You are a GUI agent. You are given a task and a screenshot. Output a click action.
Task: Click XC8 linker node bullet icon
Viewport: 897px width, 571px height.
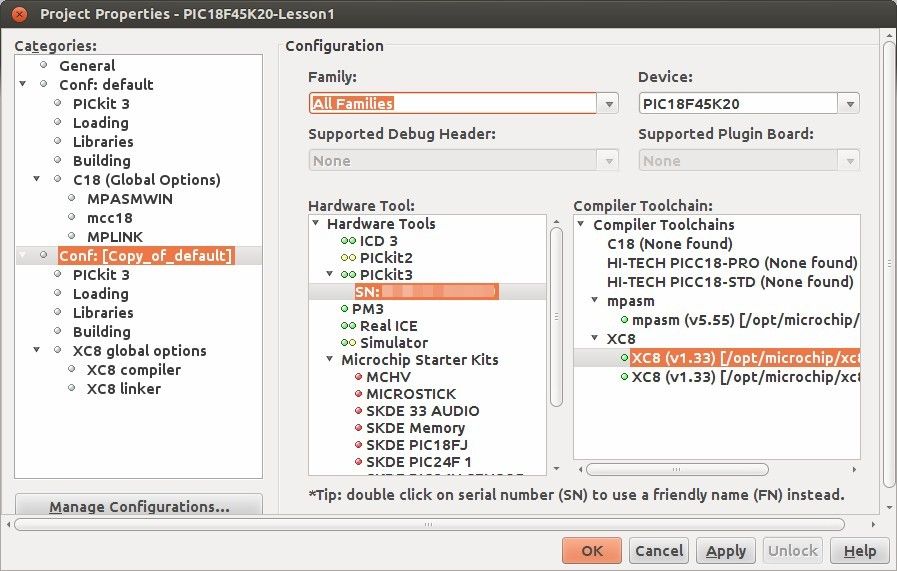tap(72, 388)
